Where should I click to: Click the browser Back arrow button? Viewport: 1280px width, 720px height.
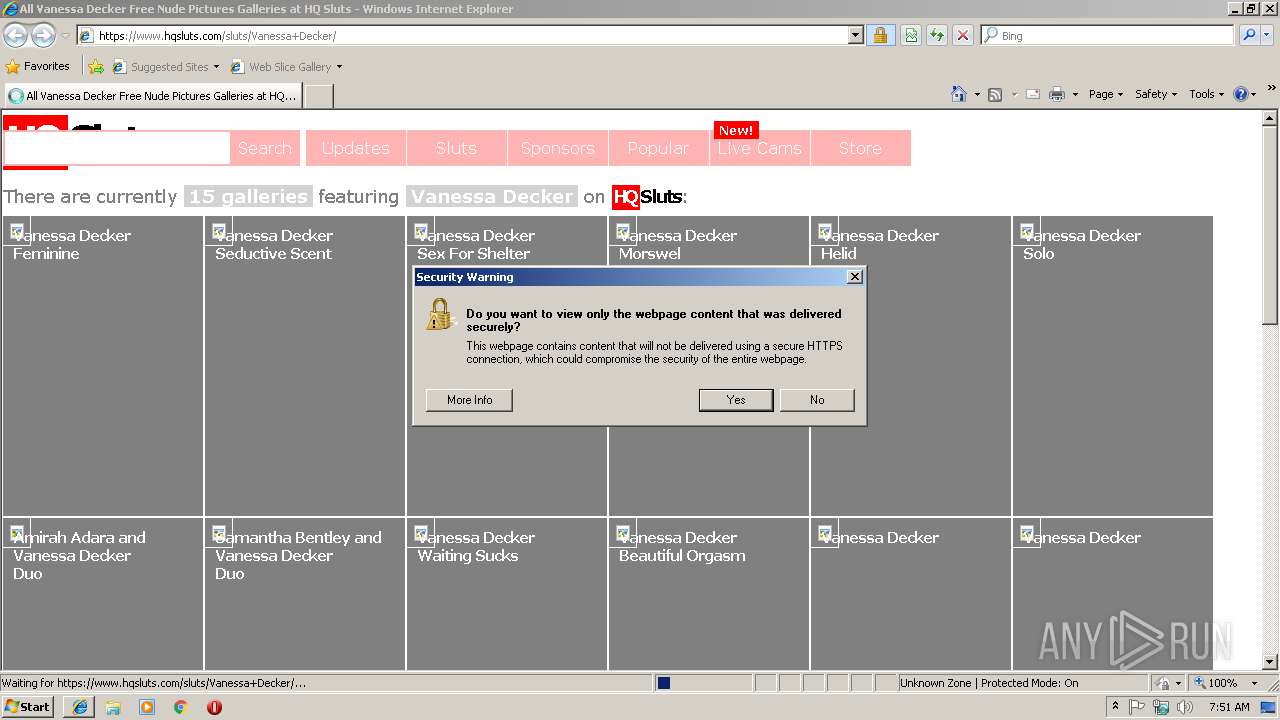[15, 36]
